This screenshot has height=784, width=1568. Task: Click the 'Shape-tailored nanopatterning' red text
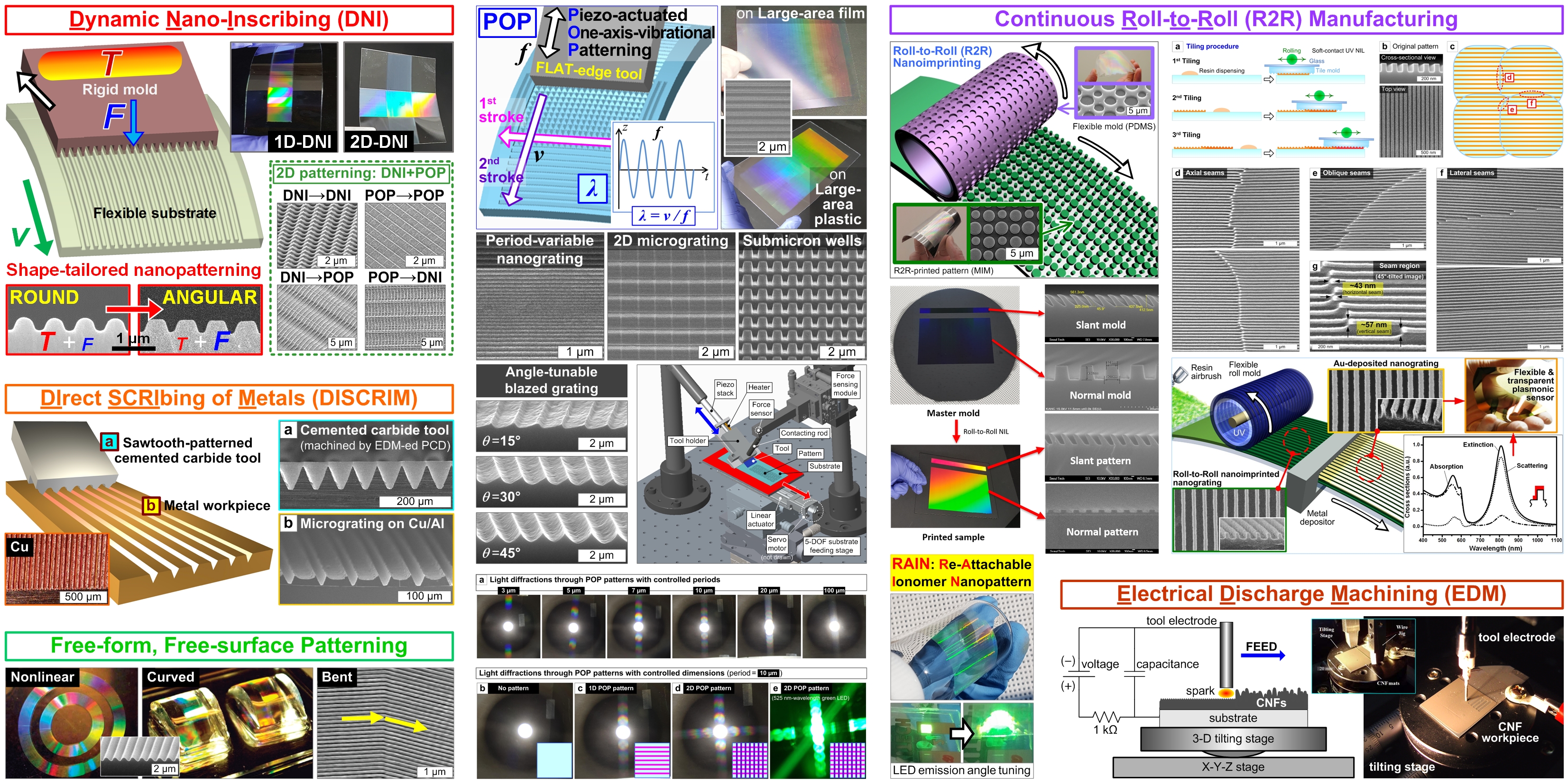pos(133,269)
